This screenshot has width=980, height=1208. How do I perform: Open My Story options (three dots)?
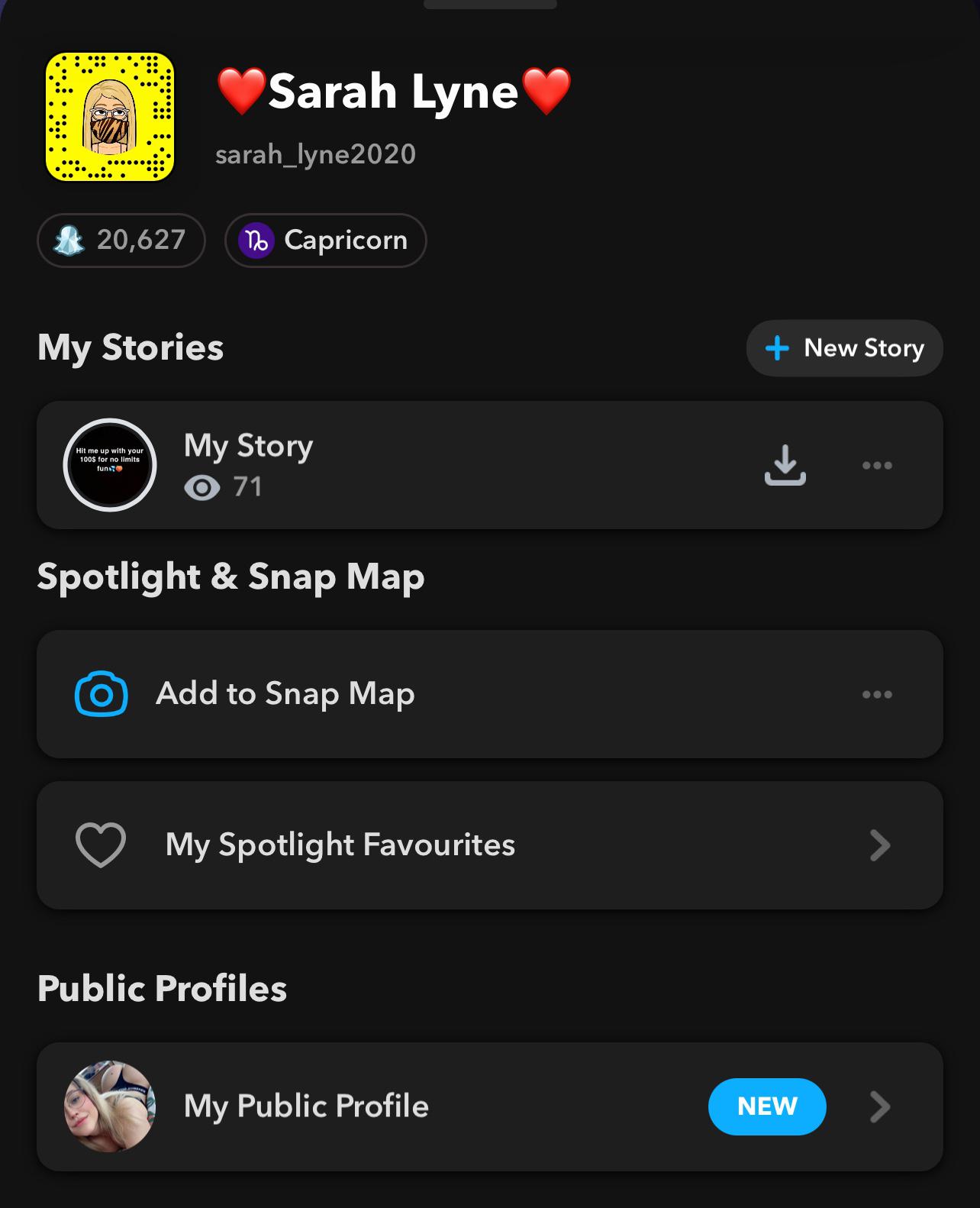pos(877,465)
